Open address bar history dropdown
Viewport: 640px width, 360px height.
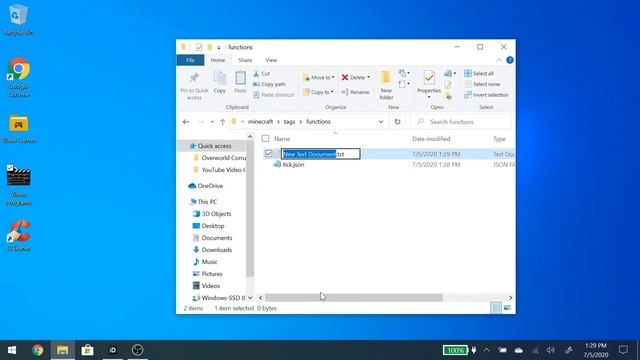click(x=381, y=122)
